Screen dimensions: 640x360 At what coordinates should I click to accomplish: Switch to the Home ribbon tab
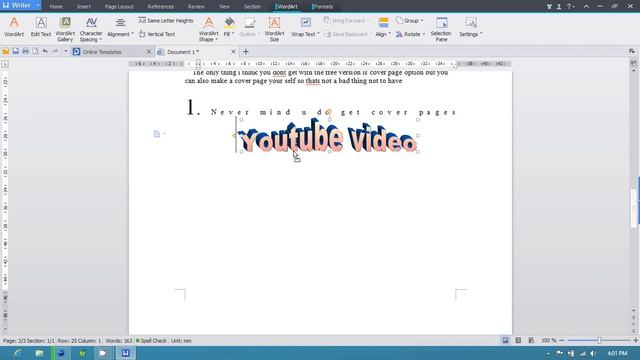coord(56,7)
